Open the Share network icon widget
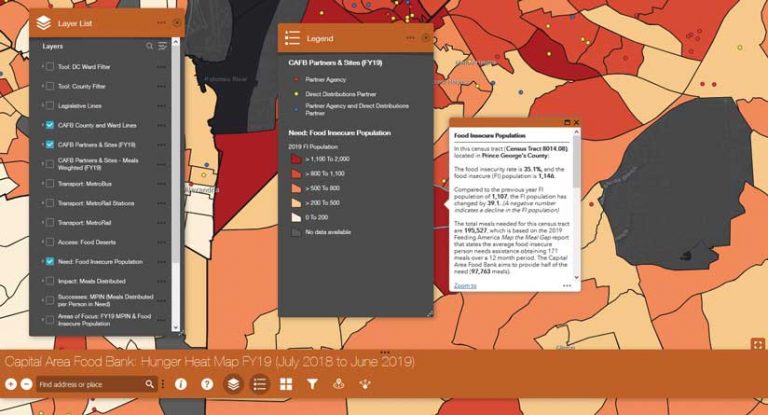This screenshot has height=415, width=768. [x=365, y=385]
